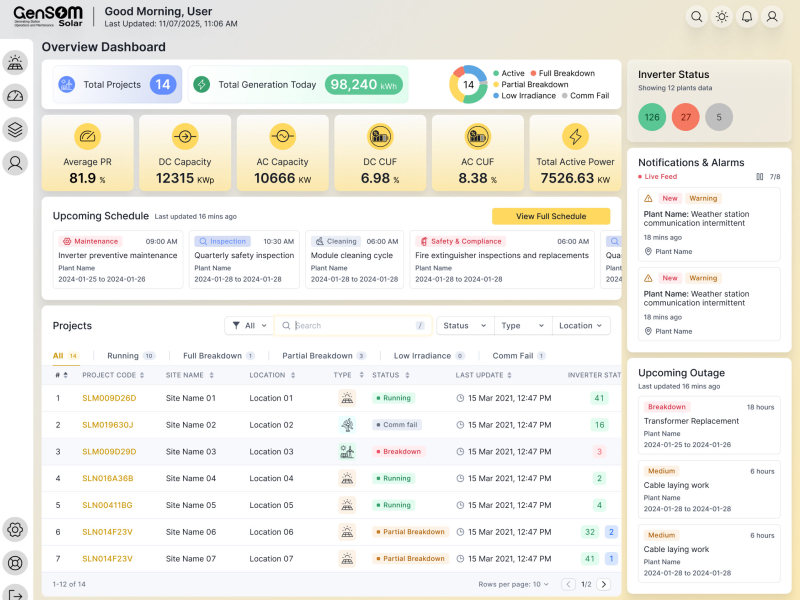This screenshot has width=800, height=600.
Task: Click the GenSOM Solar logo
Action: point(48,16)
